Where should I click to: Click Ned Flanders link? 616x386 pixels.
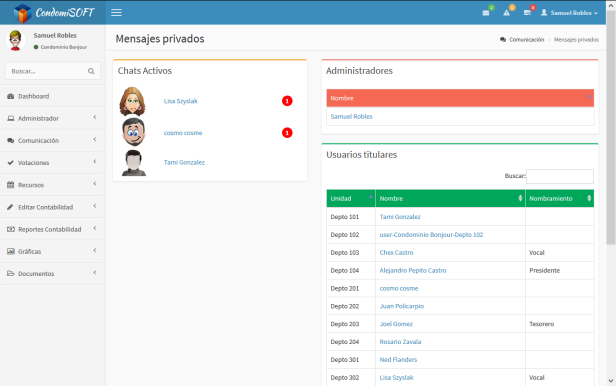pyautogui.click(x=398, y=360)
